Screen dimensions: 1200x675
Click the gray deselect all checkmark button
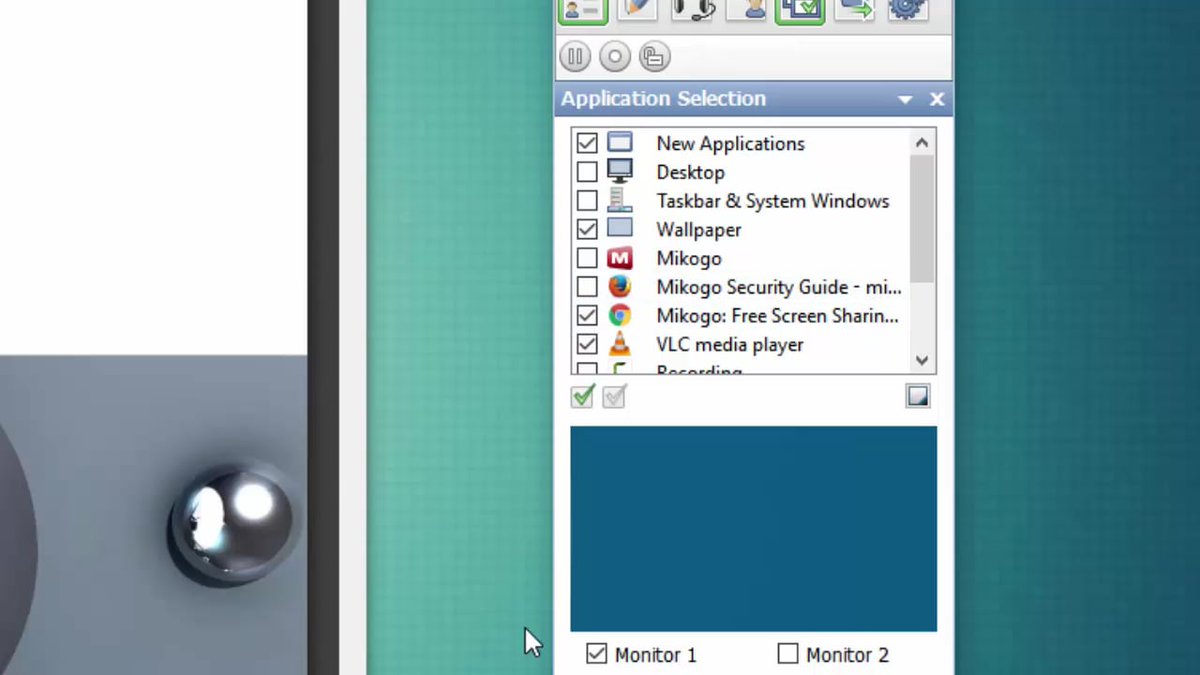tap(614, 397)
